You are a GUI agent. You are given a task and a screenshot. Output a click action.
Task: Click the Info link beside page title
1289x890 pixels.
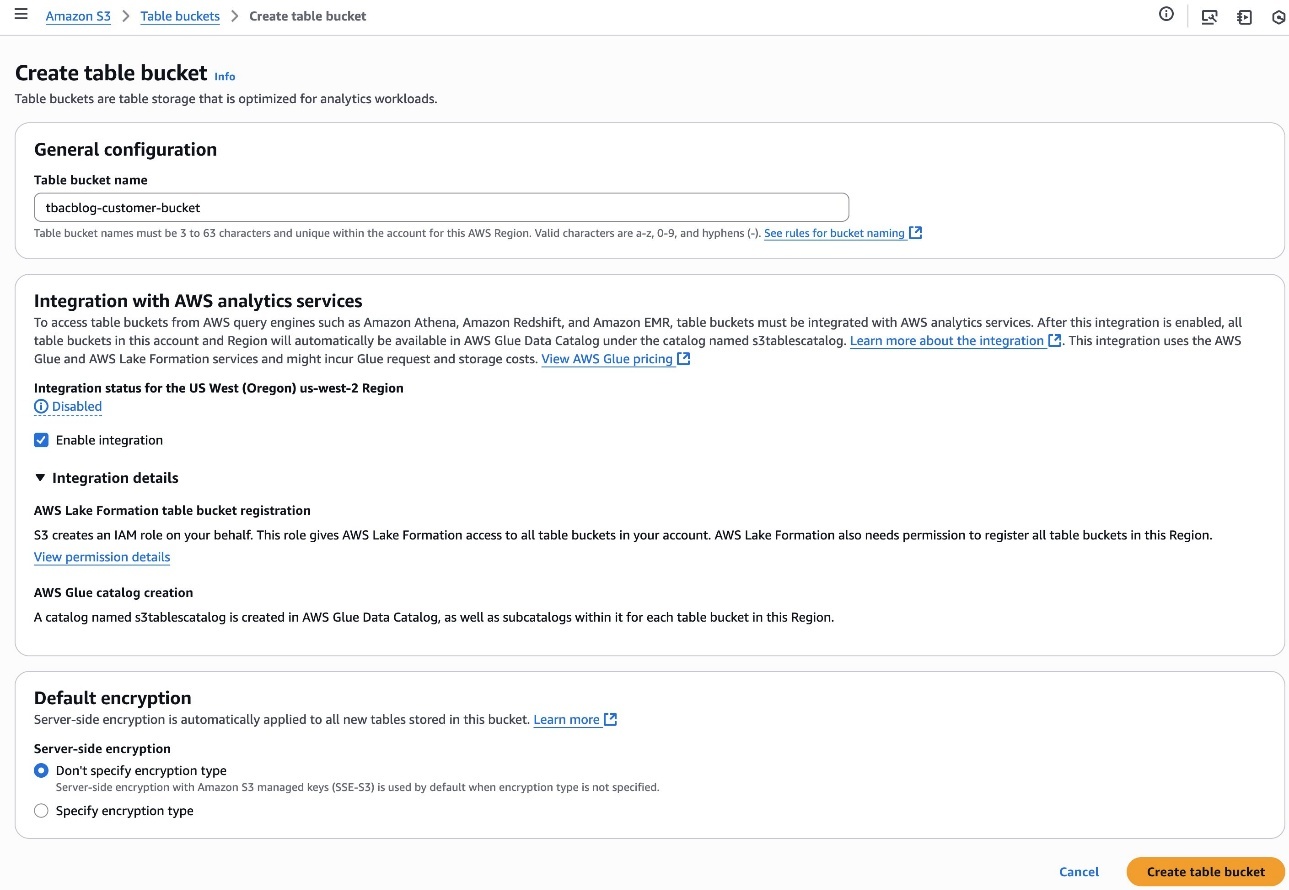coord(225,76)
